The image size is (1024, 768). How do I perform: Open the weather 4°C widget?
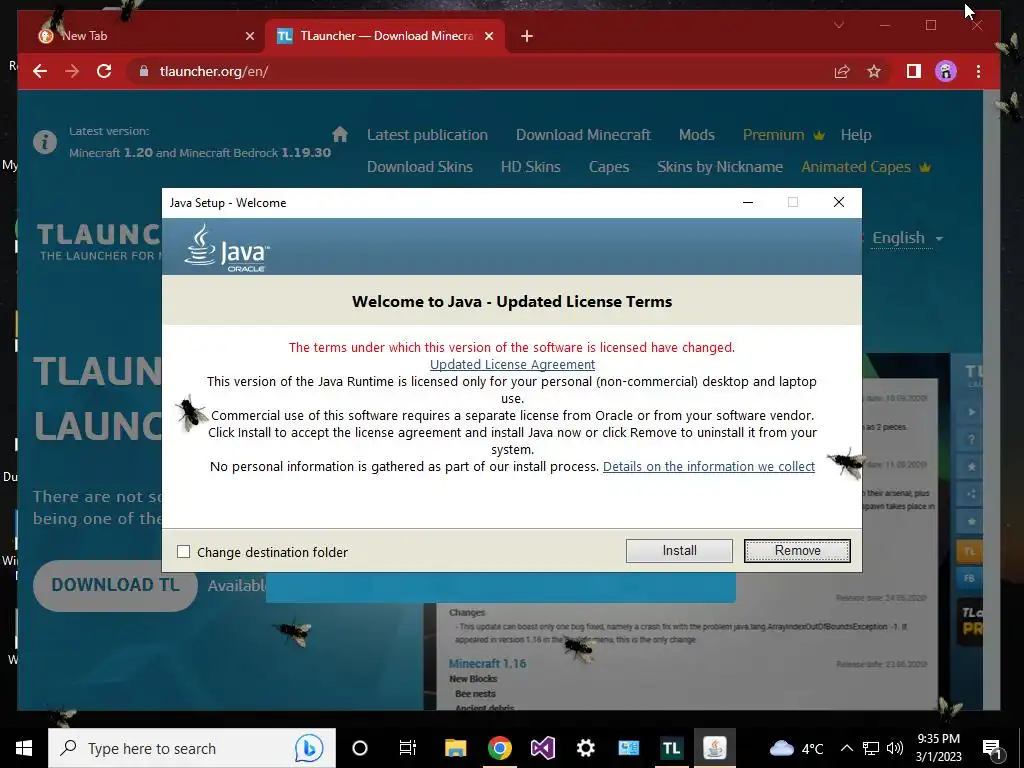point(797,748)
